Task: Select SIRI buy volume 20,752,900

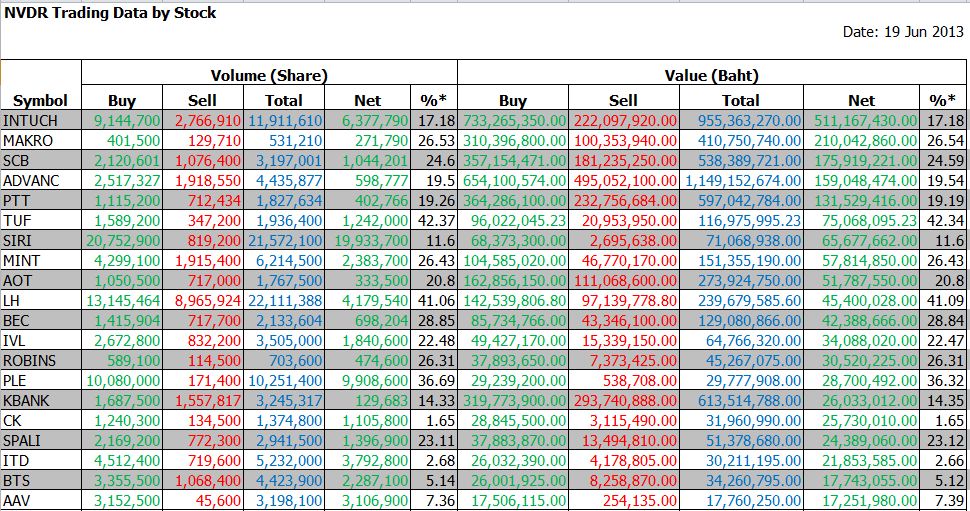Action: tap(122, 241)
